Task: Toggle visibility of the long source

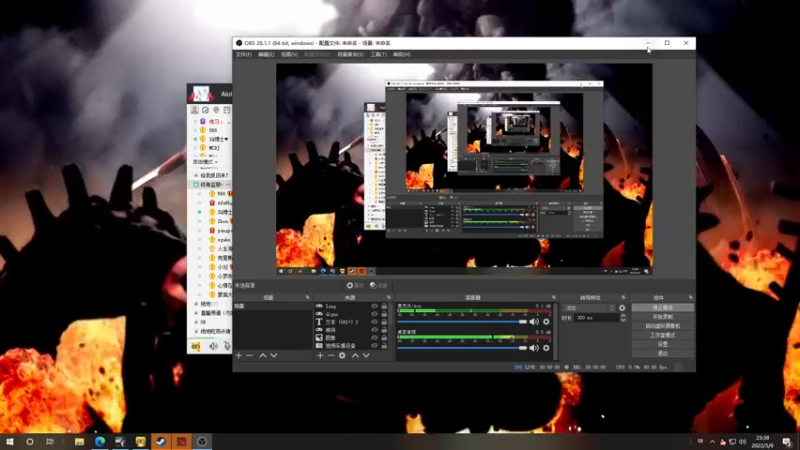Action: click(x=374, y=306)
